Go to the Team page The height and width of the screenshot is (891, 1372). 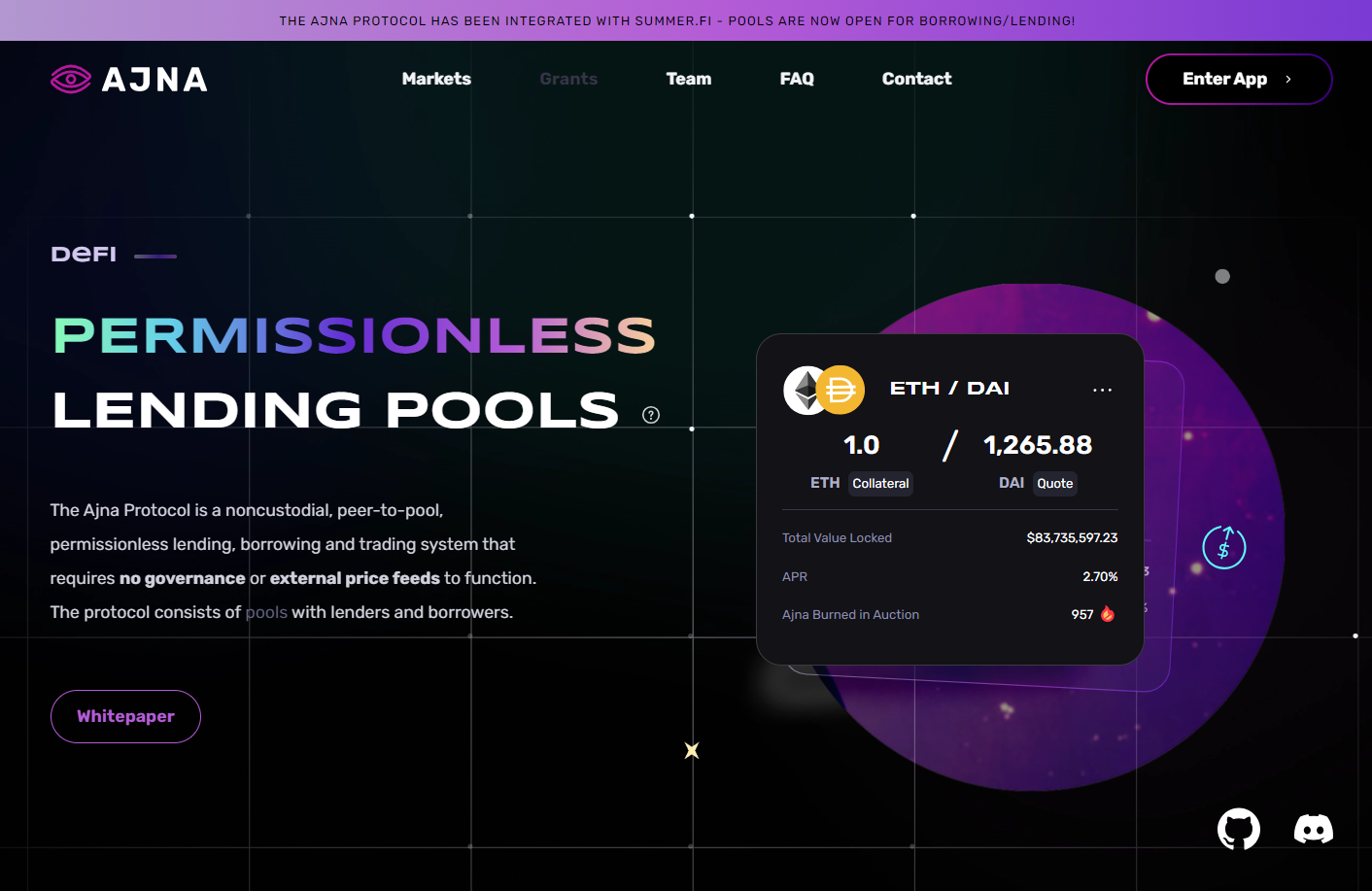coord(688,79)
